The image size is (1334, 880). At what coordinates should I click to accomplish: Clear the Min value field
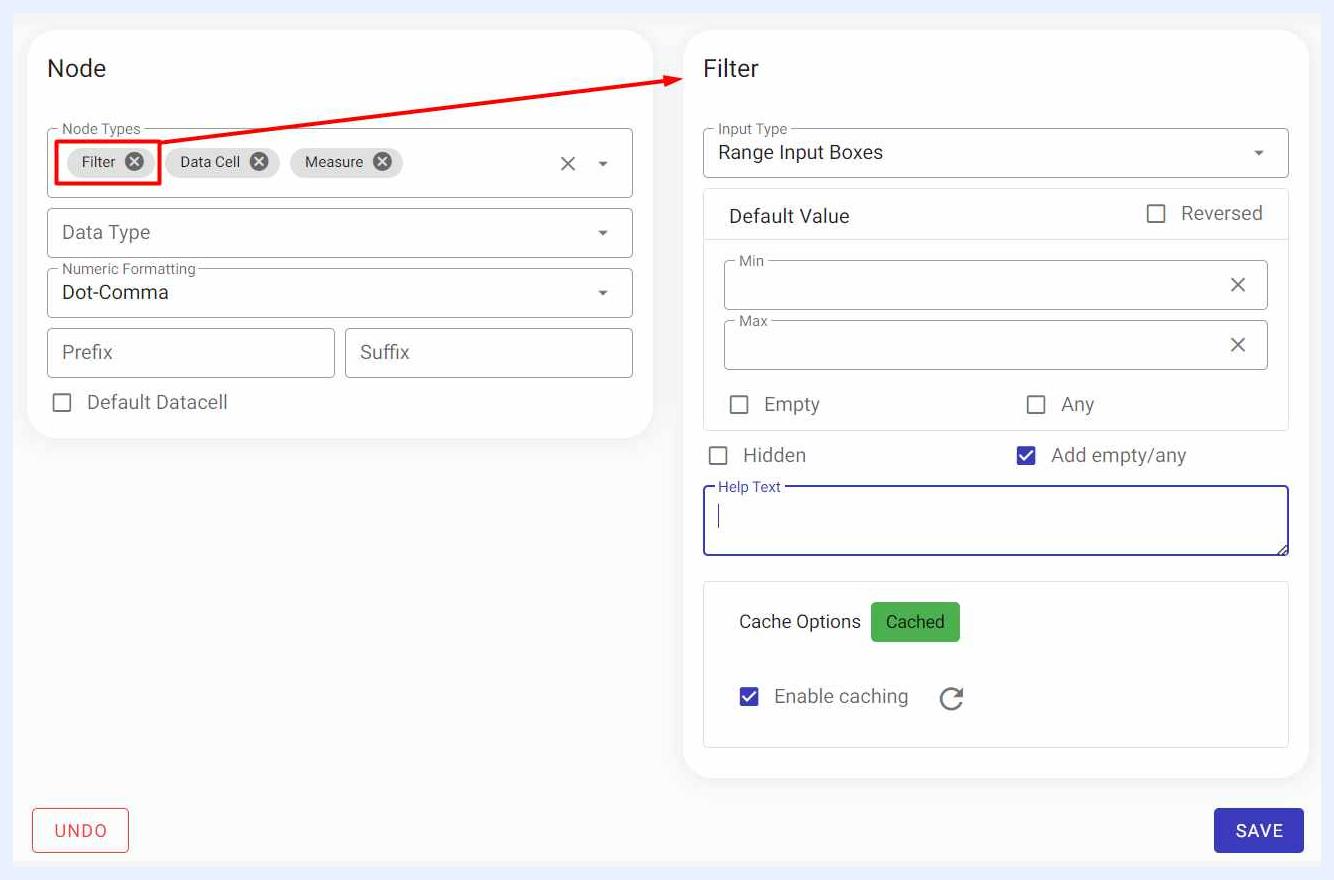[1238, 285]
